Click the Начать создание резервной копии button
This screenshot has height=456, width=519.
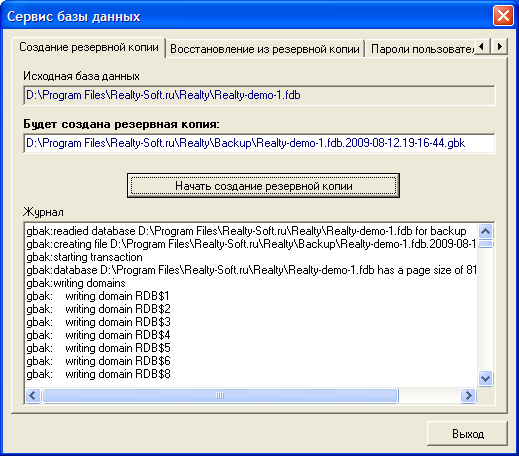(x=263, y=185)
